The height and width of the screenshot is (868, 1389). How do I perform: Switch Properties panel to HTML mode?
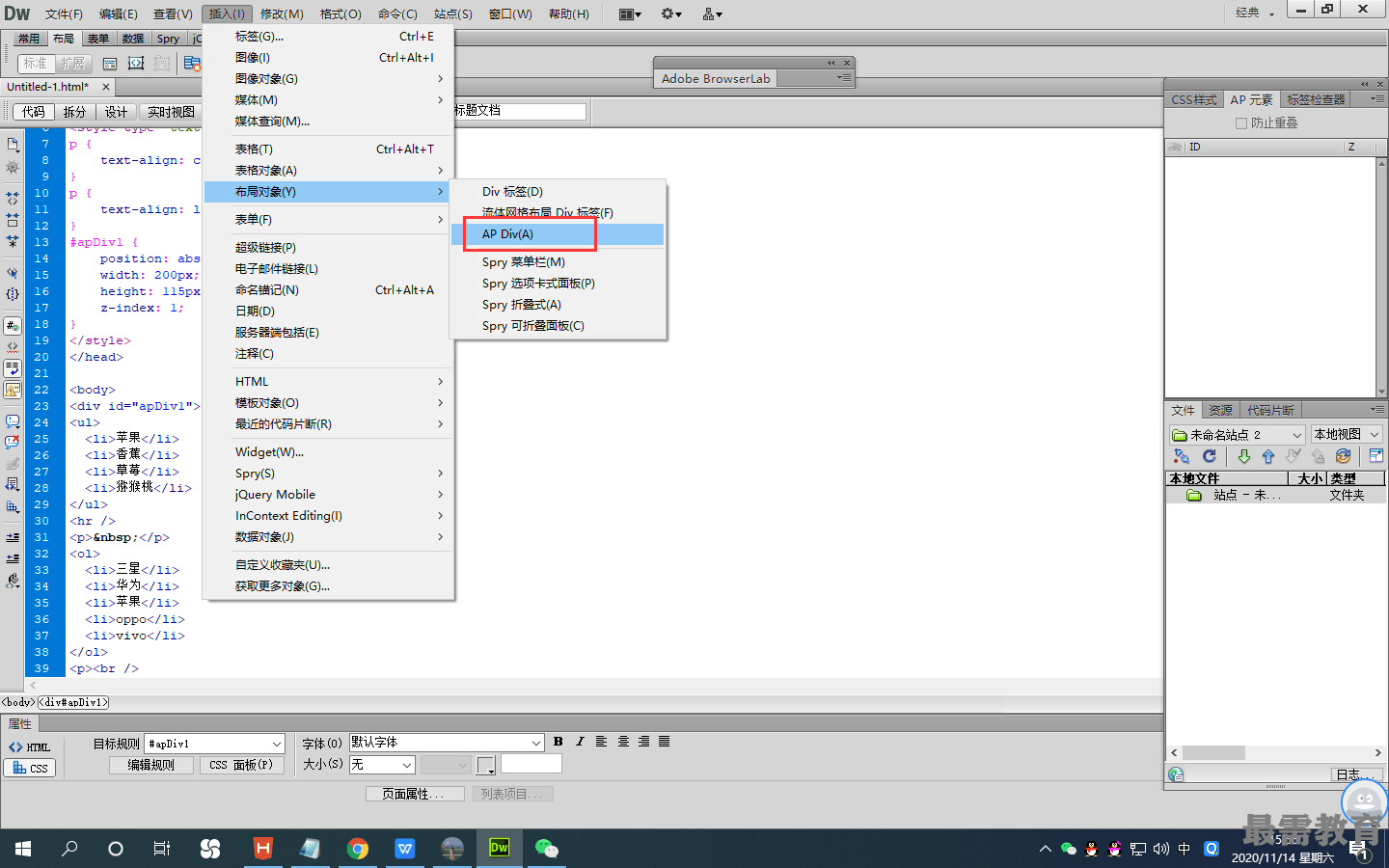click(30, 747)
